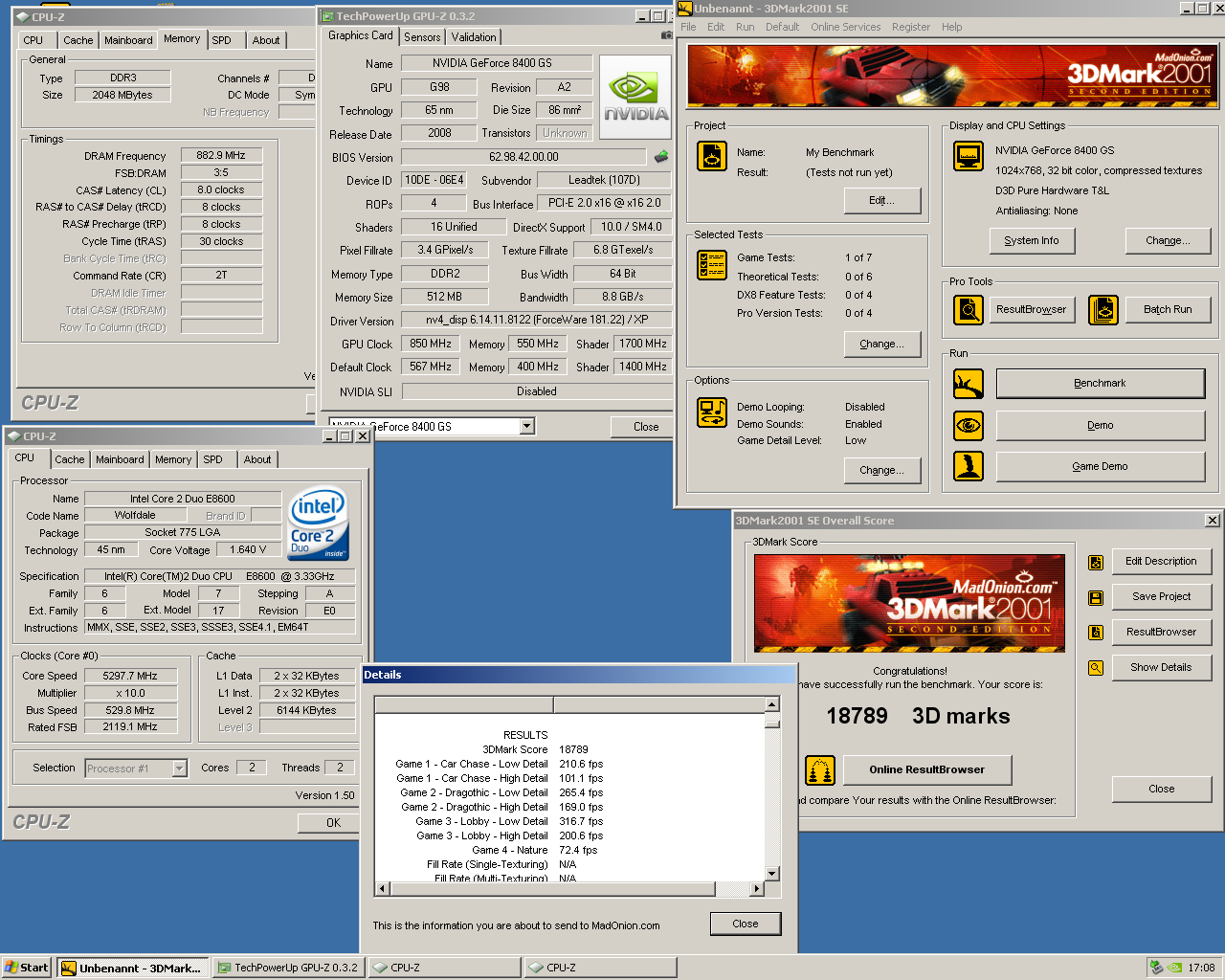This screenshot has width=1225, height=980.
Task: Open the Processor #1 selection dropdown
Action: pos(179,768)
